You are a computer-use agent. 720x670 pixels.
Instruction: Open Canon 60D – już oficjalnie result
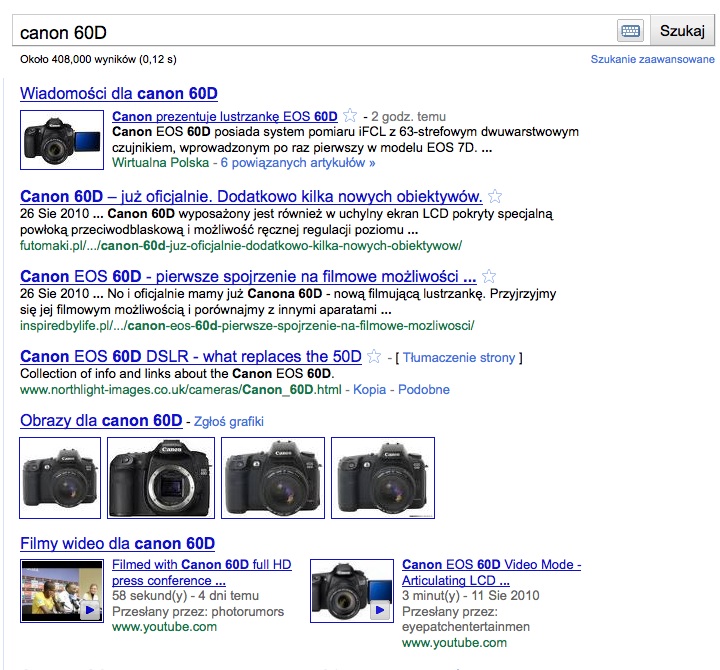tap(251, 196)
